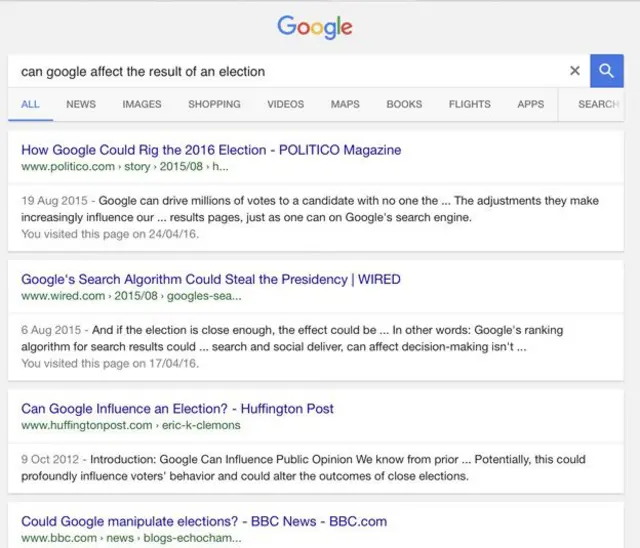
Task: Click the www.politico.com URL breadcrumb
Action: point(68,166)
